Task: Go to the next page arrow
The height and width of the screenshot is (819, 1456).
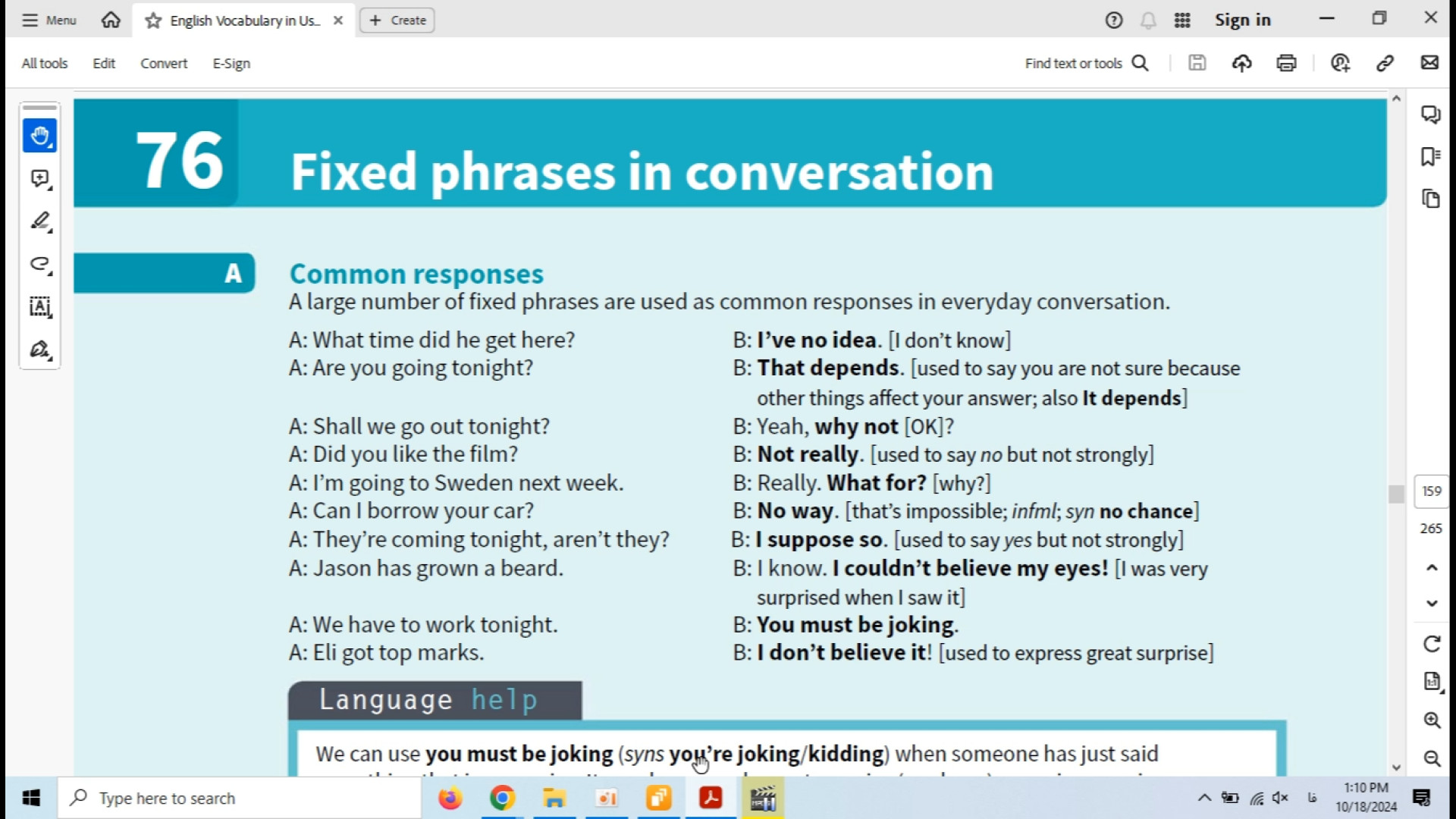Action: click(1431, 604)
